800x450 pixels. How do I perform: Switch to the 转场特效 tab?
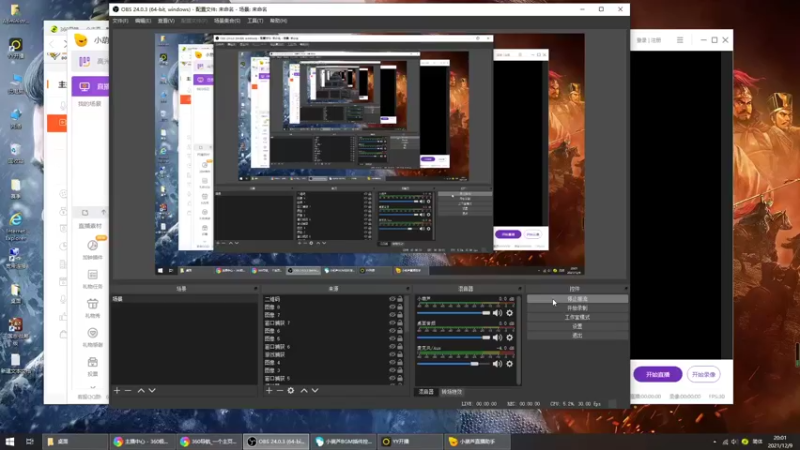(x=452, y=392)
